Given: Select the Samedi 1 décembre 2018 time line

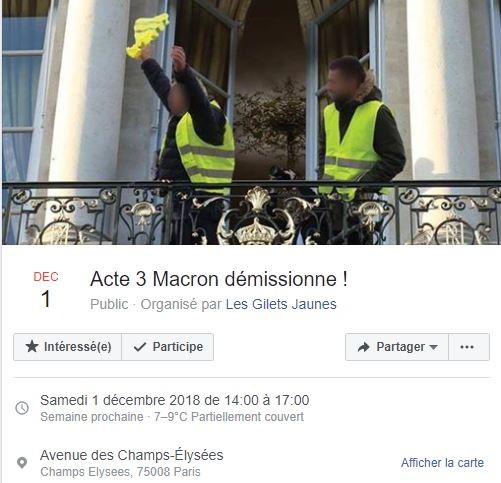Looking at the screenshot, I should (174, 400).
